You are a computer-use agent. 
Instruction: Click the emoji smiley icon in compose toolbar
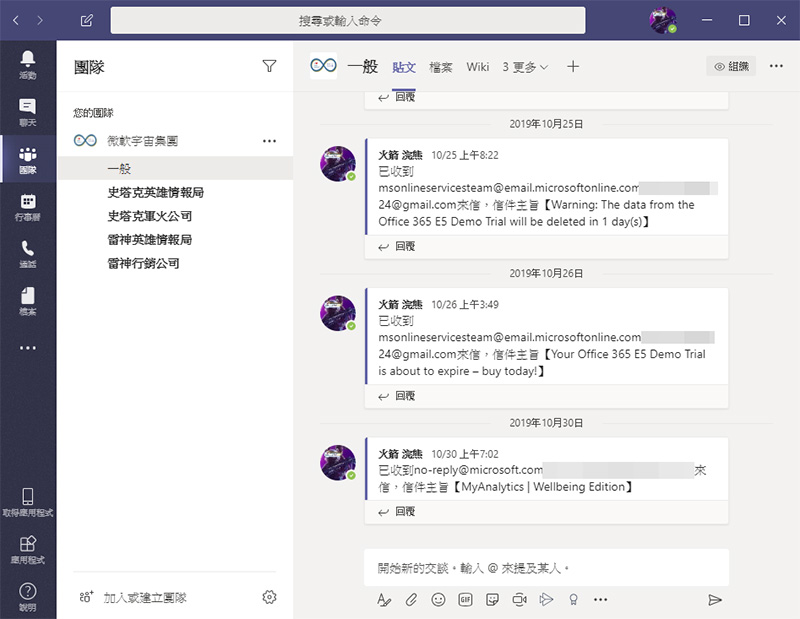tap(438, 599)
